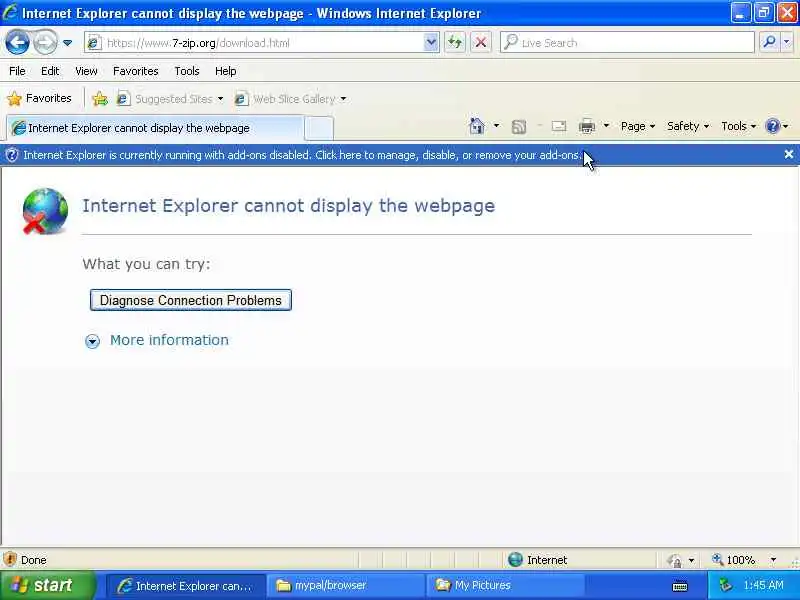Switch to the mypal/browser taskbar window
This screenshot has width=800, height=600.
345,586
